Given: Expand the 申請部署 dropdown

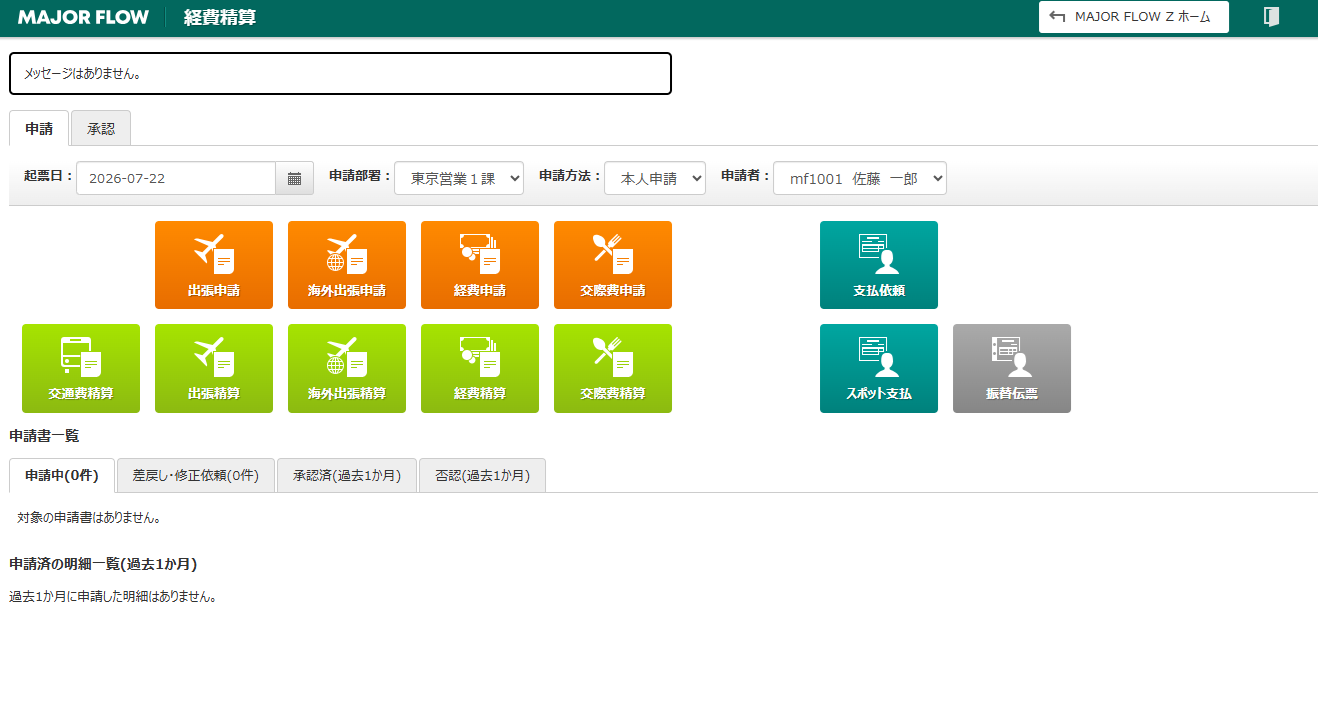Looking at the screenshot, I should coord(459,178).
